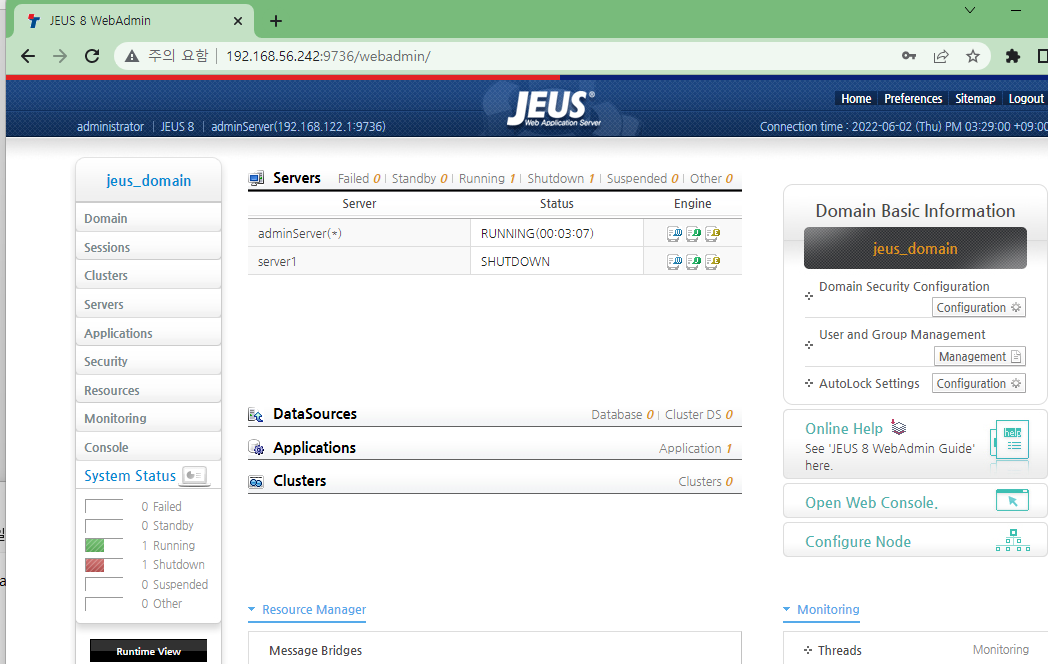The image size is (1048, 664).
Task: Collapse the Monitoring section header
Action: 821,609
